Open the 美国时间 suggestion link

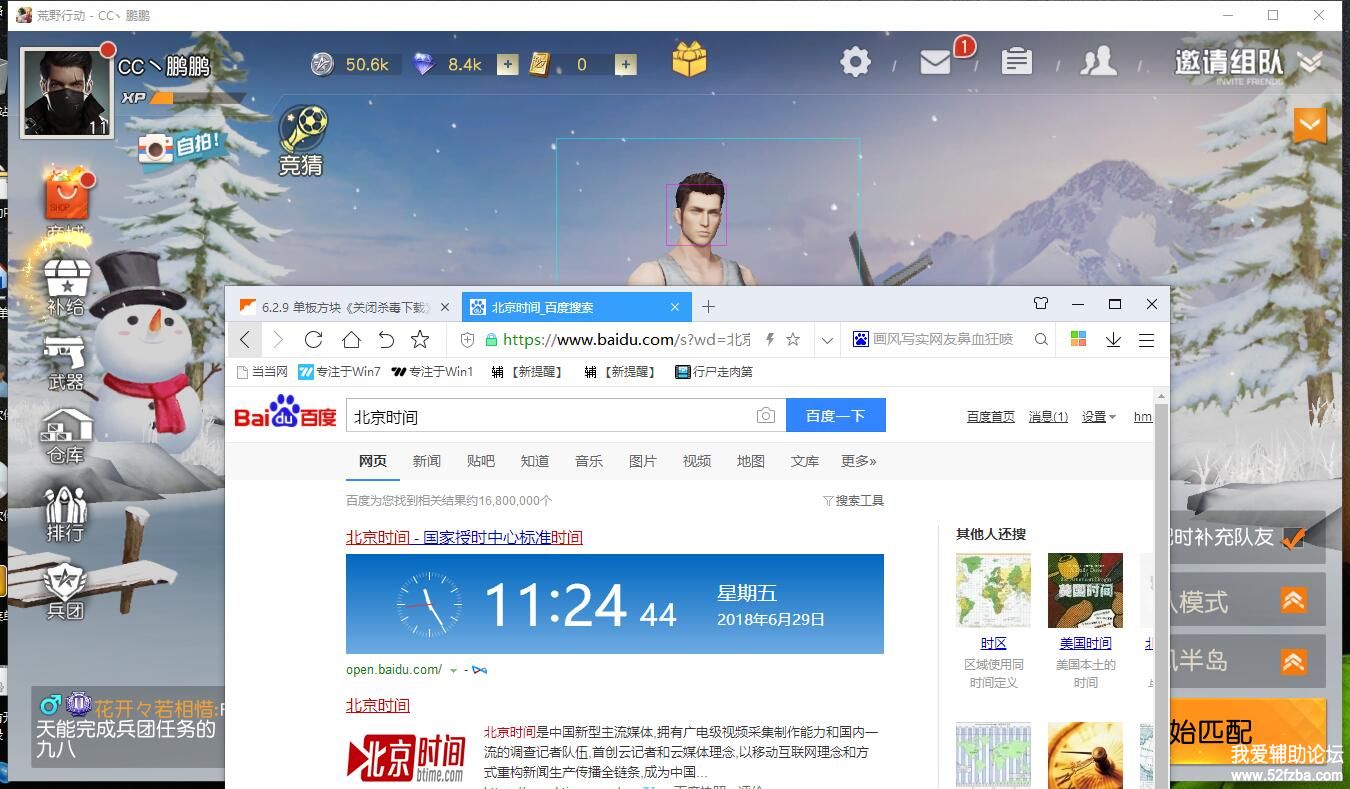[1085, 643]
